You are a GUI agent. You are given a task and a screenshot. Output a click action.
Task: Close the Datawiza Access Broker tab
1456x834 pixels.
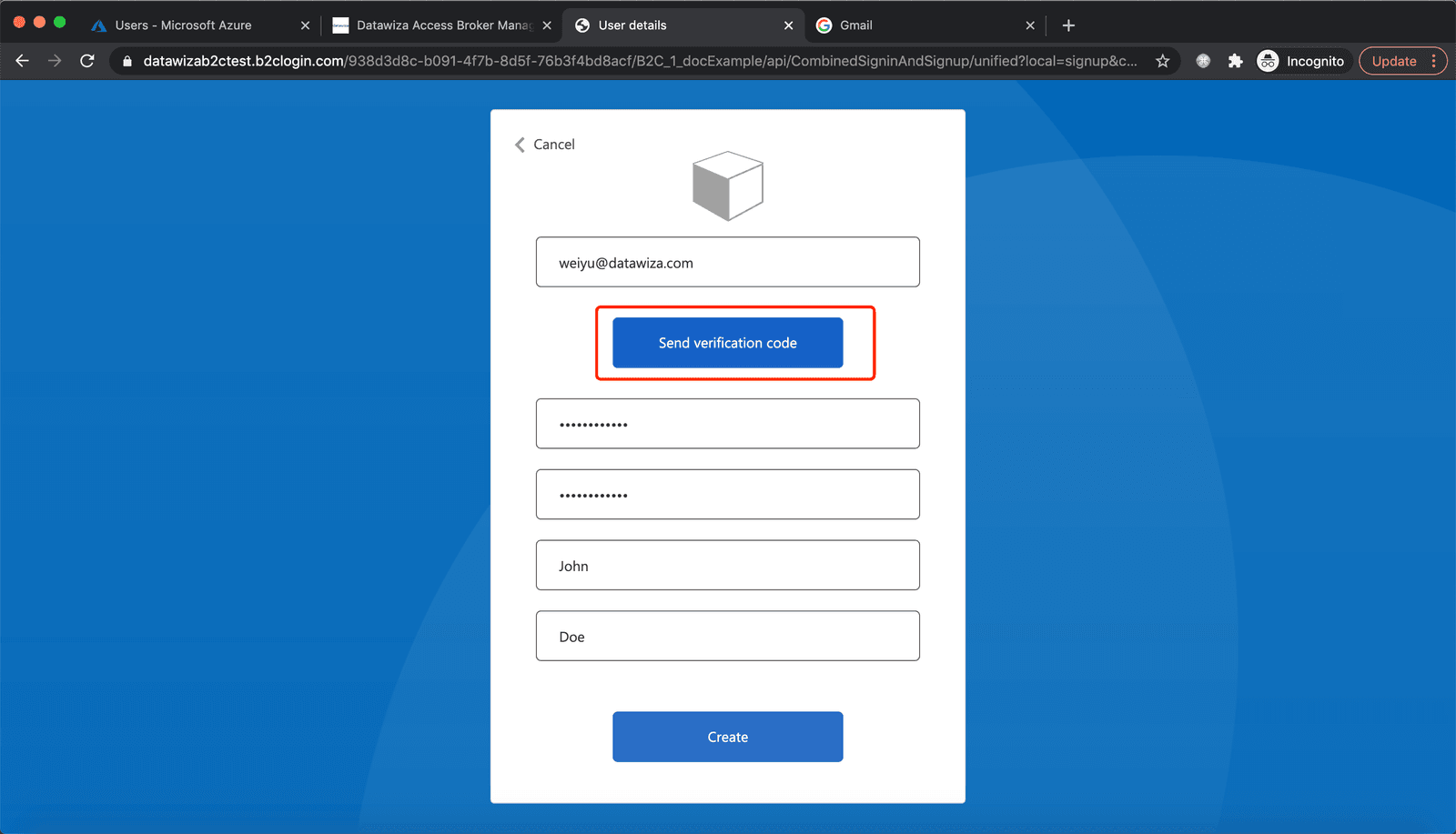pos(547,25)
